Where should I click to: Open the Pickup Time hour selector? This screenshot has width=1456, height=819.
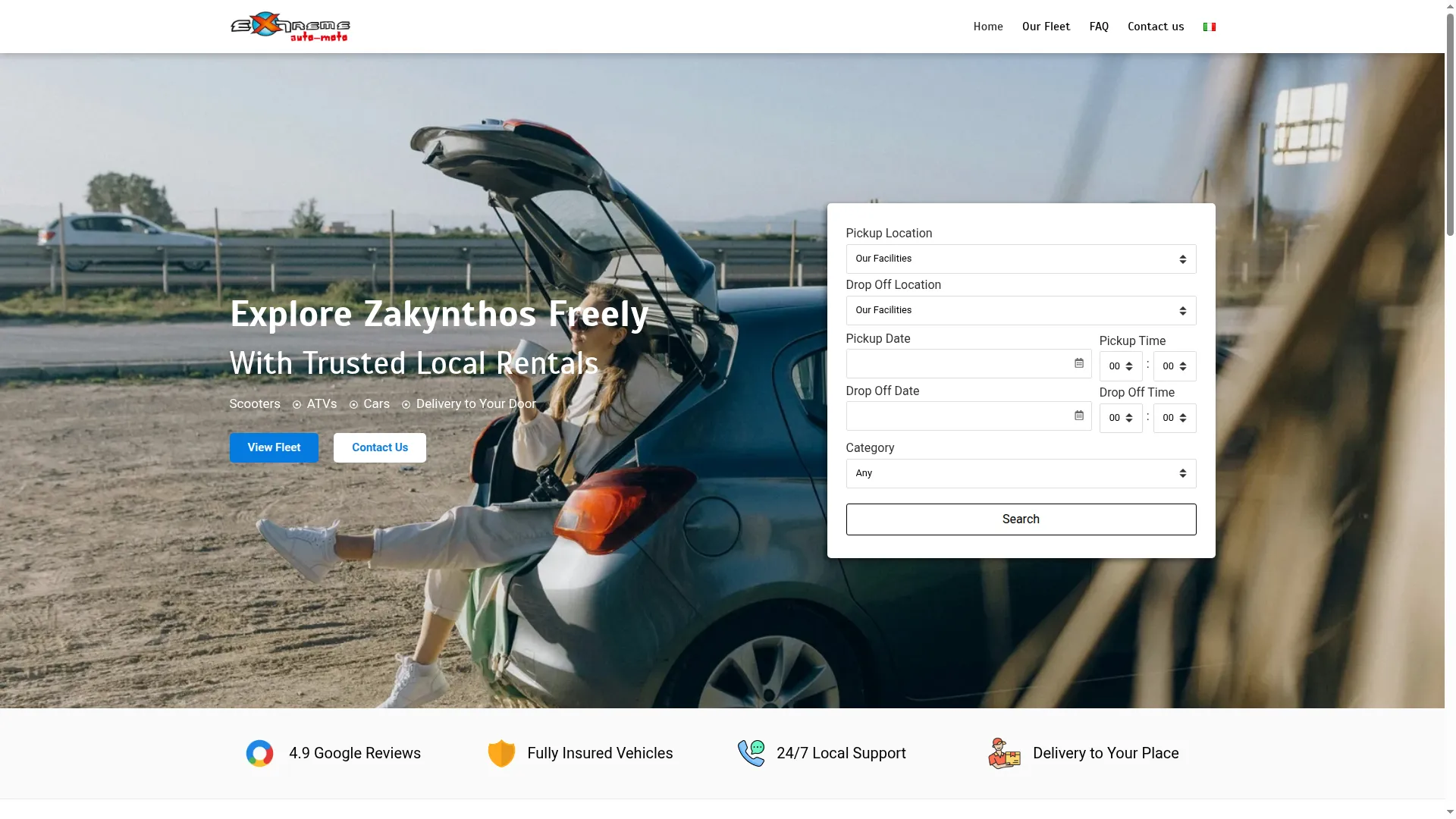tap(1121, 366)
